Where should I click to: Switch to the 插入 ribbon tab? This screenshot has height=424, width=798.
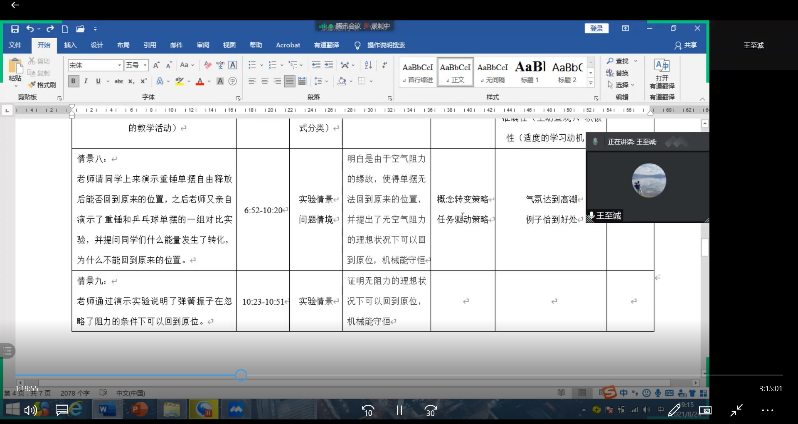[69, 45]
